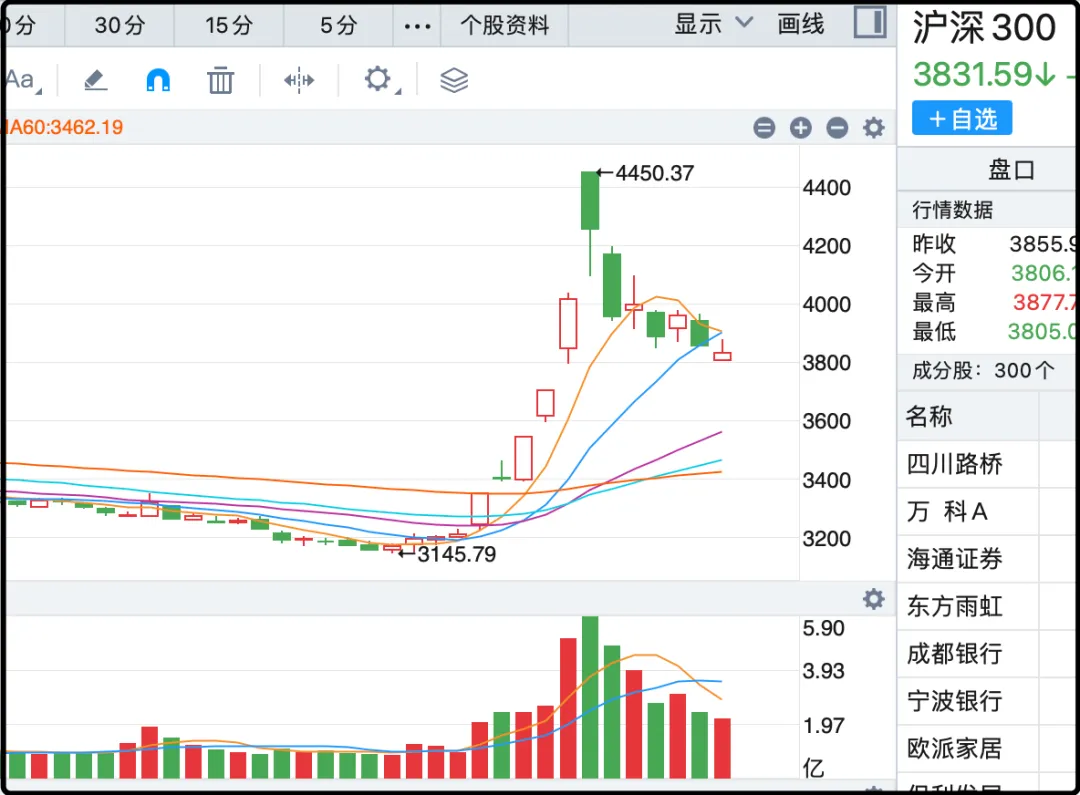
Task: Open volume panel gear settings
Action: (874, 599)
